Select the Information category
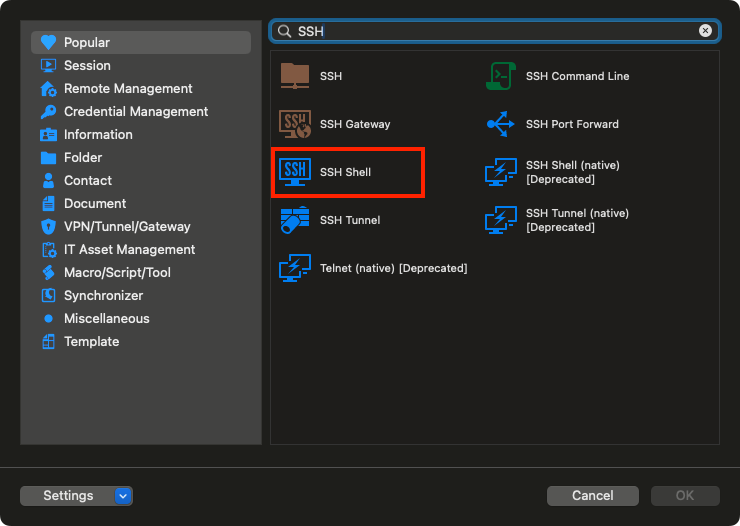The height and width of the screenshot is (526, 740). [x=141, y=135]
